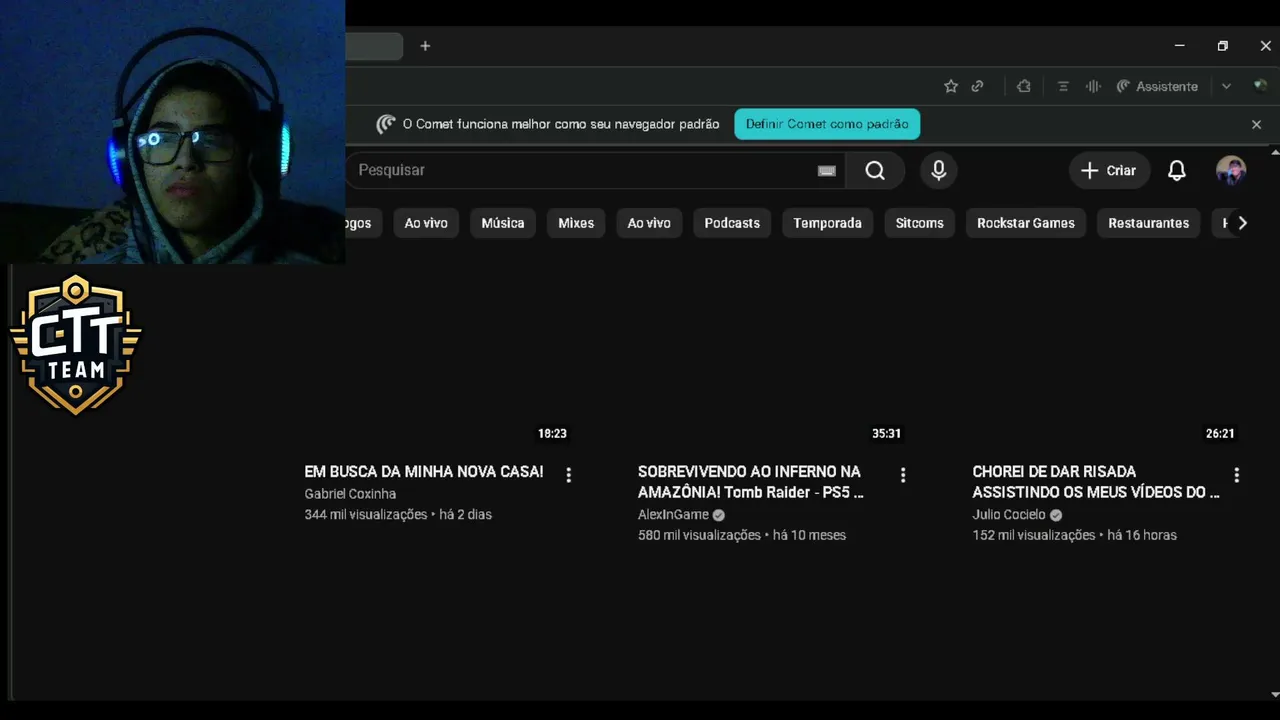Image resolution: width=1280 pixels, height=720 pixels.
Task: Open options for the Tomb Raider video
Action: (902, 475)
